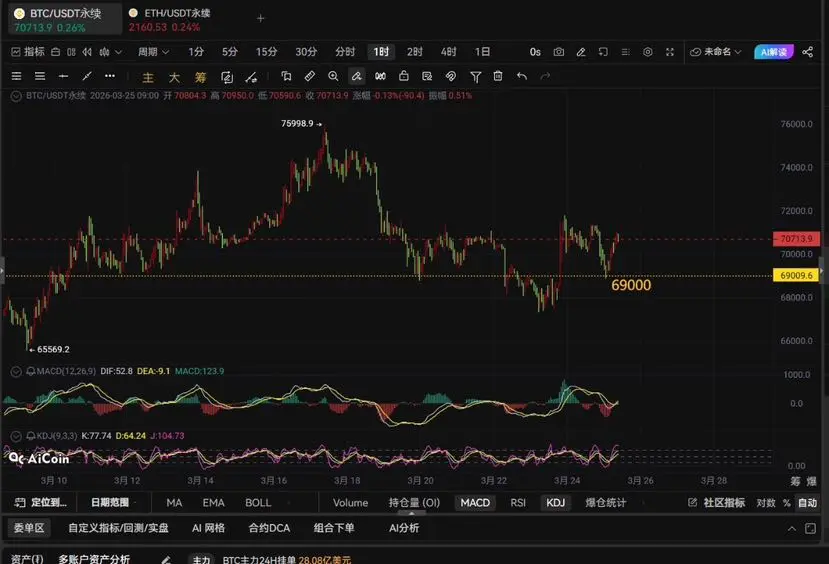
Task: Open the 定位到 go-to selector
Action: pyautogui.click(x=41, y=503)
